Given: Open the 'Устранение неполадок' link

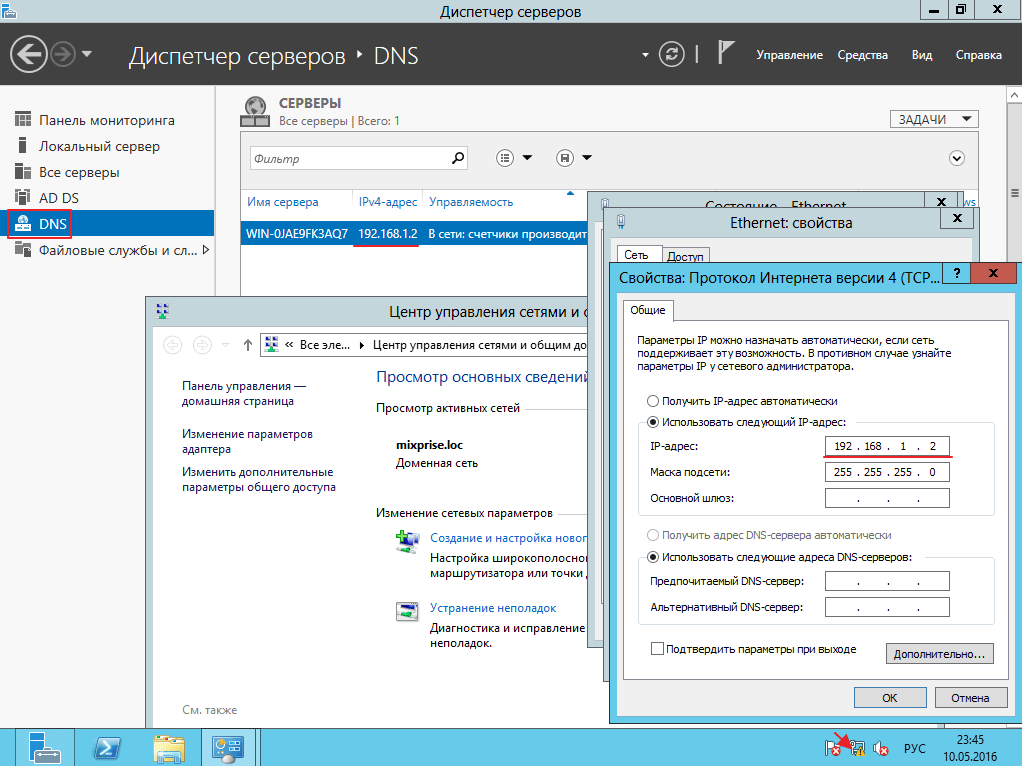Looking at the screenshot, I should point(492,608).
